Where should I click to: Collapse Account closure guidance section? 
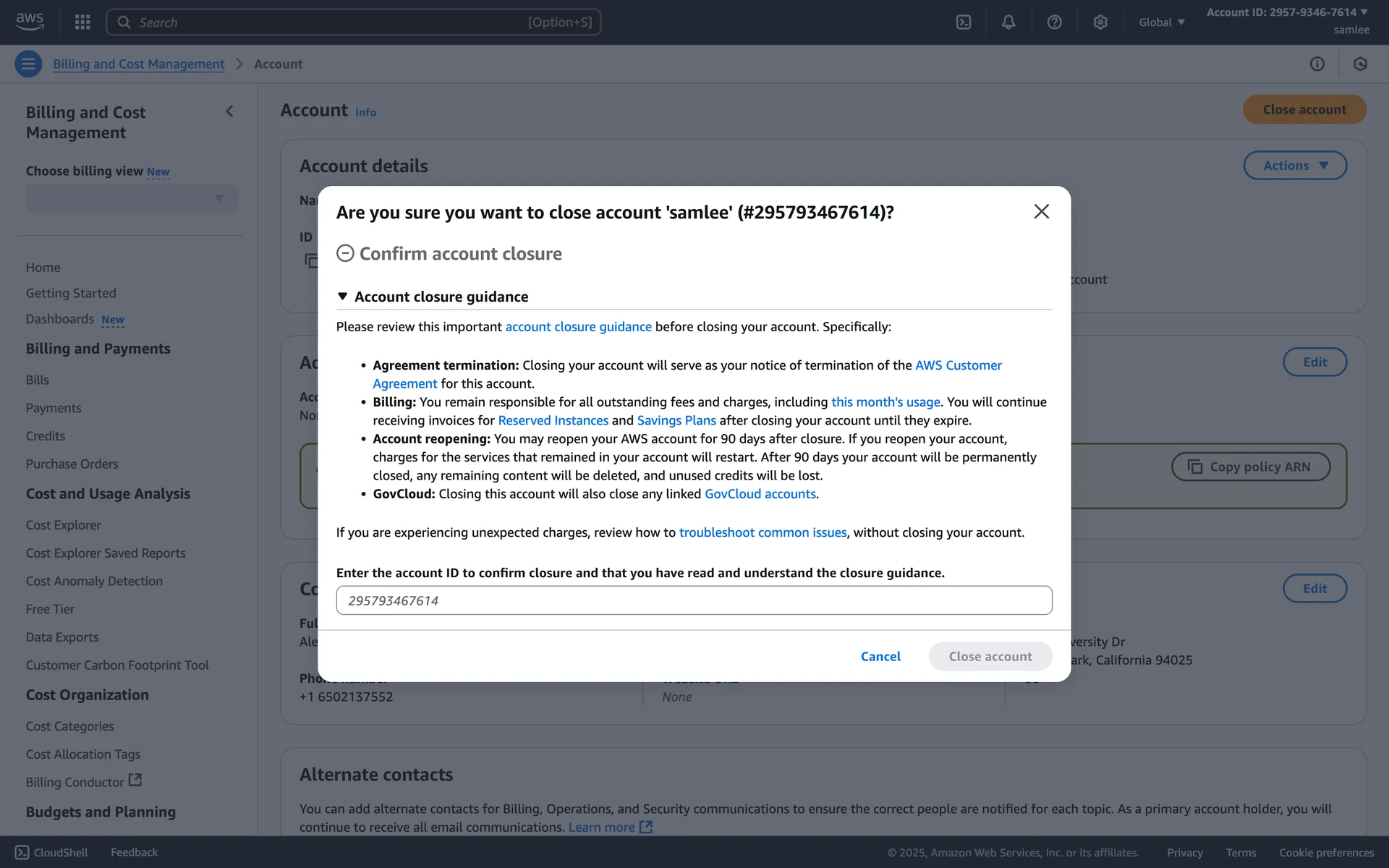click(x=343, y=297)
